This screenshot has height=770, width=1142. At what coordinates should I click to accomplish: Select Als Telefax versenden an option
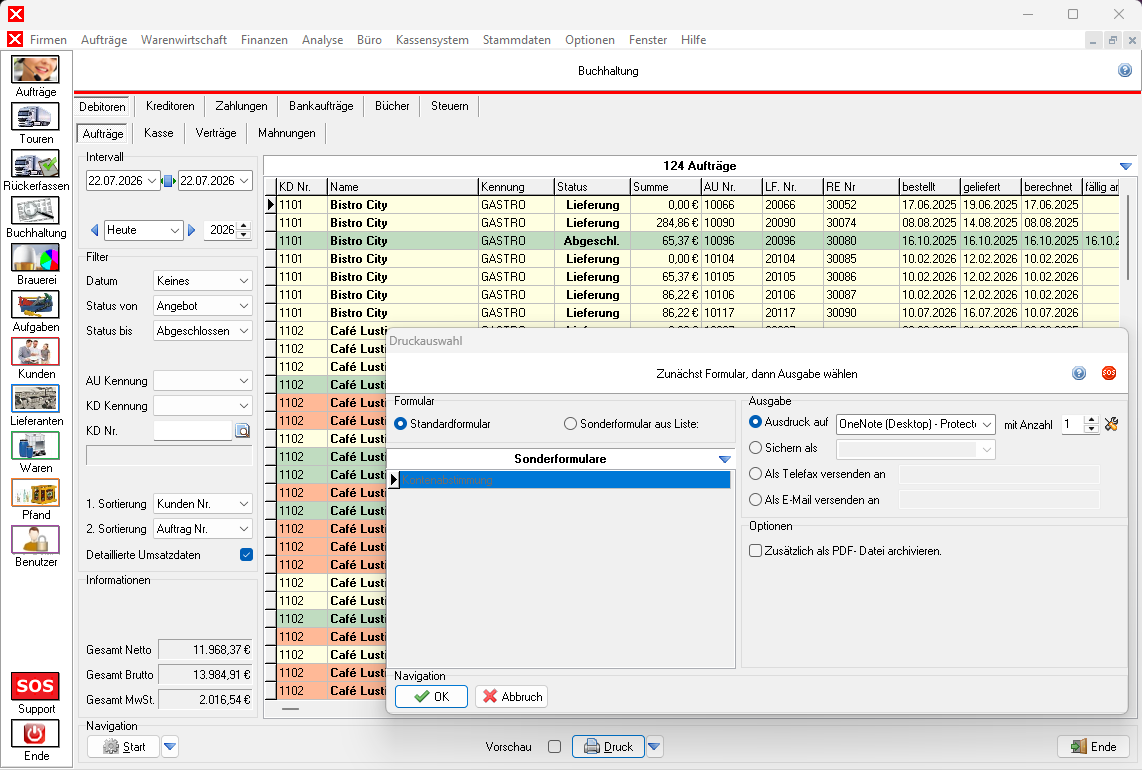(755, 474)
